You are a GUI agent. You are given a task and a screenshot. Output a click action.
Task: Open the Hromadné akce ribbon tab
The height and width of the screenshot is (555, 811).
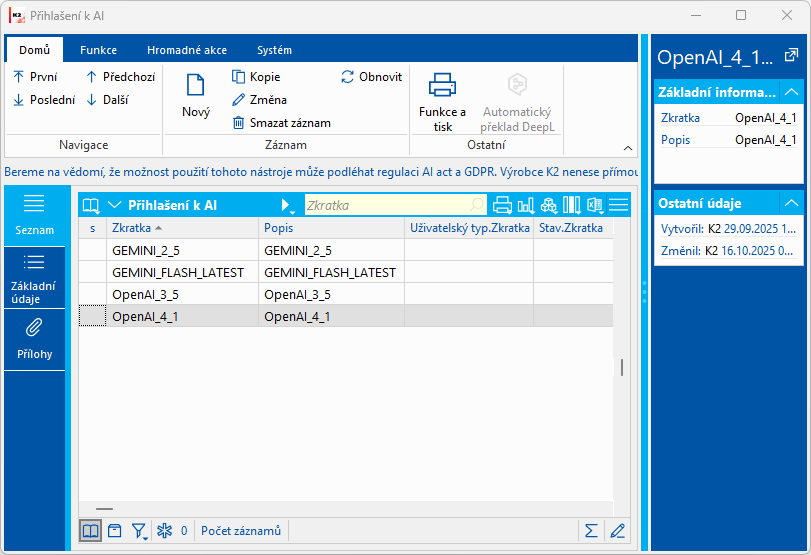coord(186,50)
